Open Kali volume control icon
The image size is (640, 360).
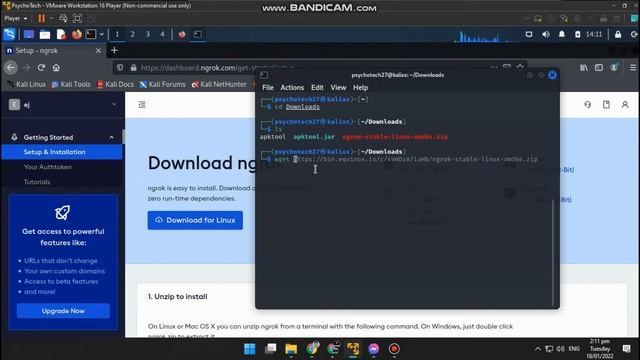pos(546,34)
